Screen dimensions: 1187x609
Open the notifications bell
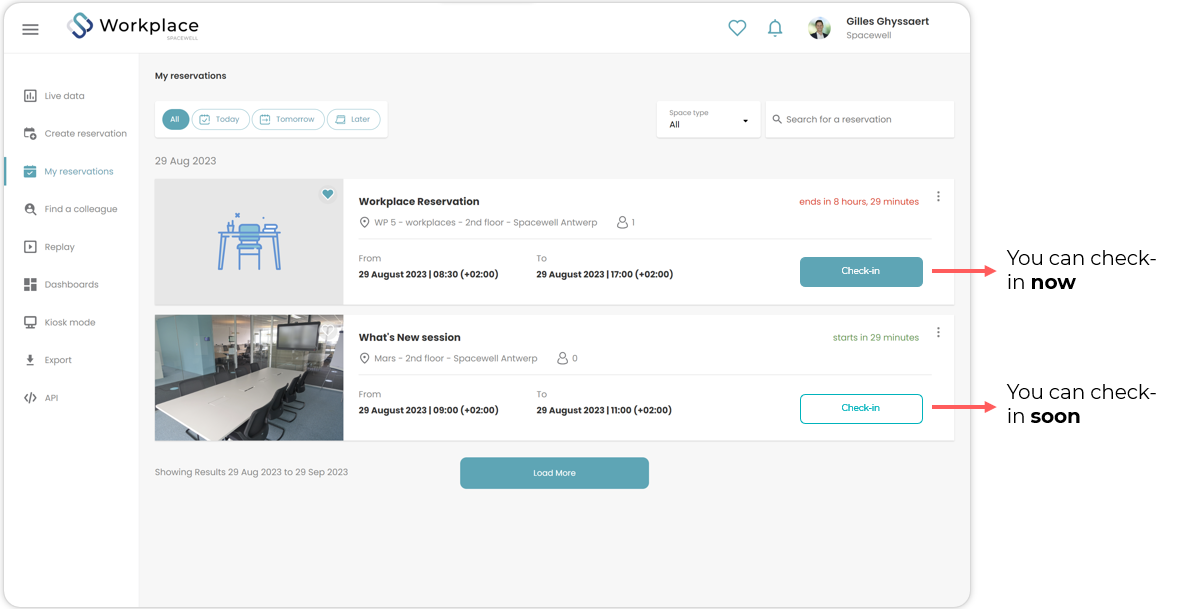pos(774,28)
